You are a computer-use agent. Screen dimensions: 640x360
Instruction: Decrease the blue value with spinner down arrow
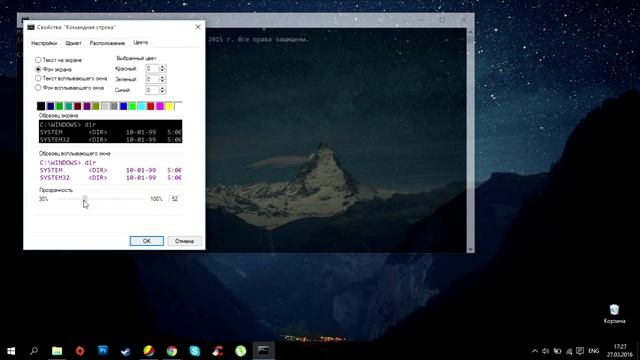point(162,92)
